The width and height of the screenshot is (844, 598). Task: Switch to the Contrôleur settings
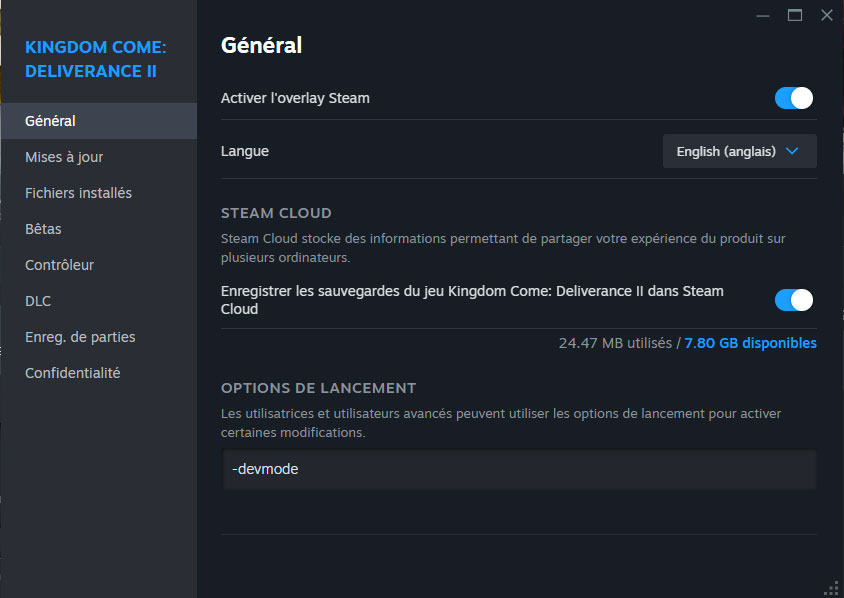click(x=99, y=265)
